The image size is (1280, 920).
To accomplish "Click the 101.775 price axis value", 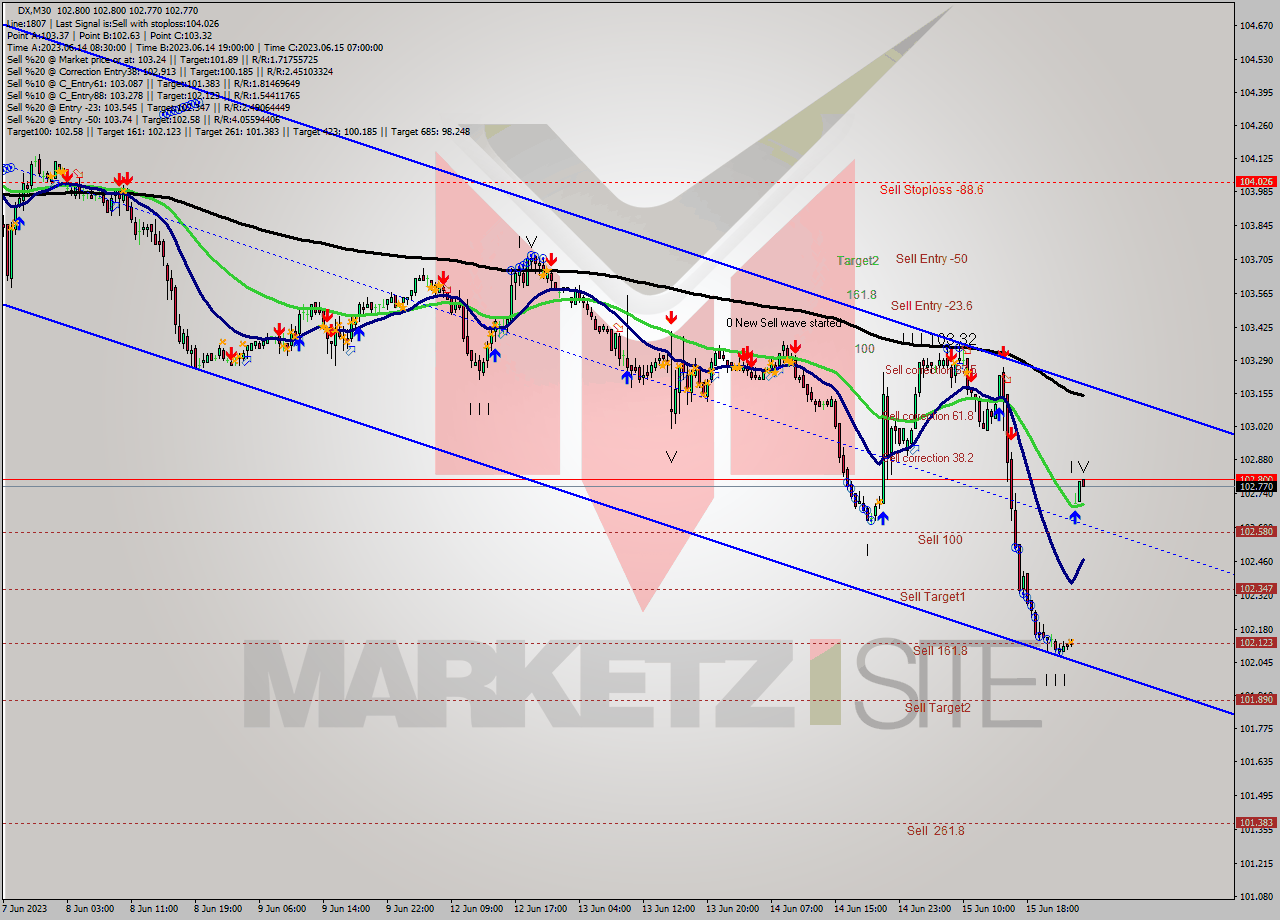I will (x=1256, y=729).
